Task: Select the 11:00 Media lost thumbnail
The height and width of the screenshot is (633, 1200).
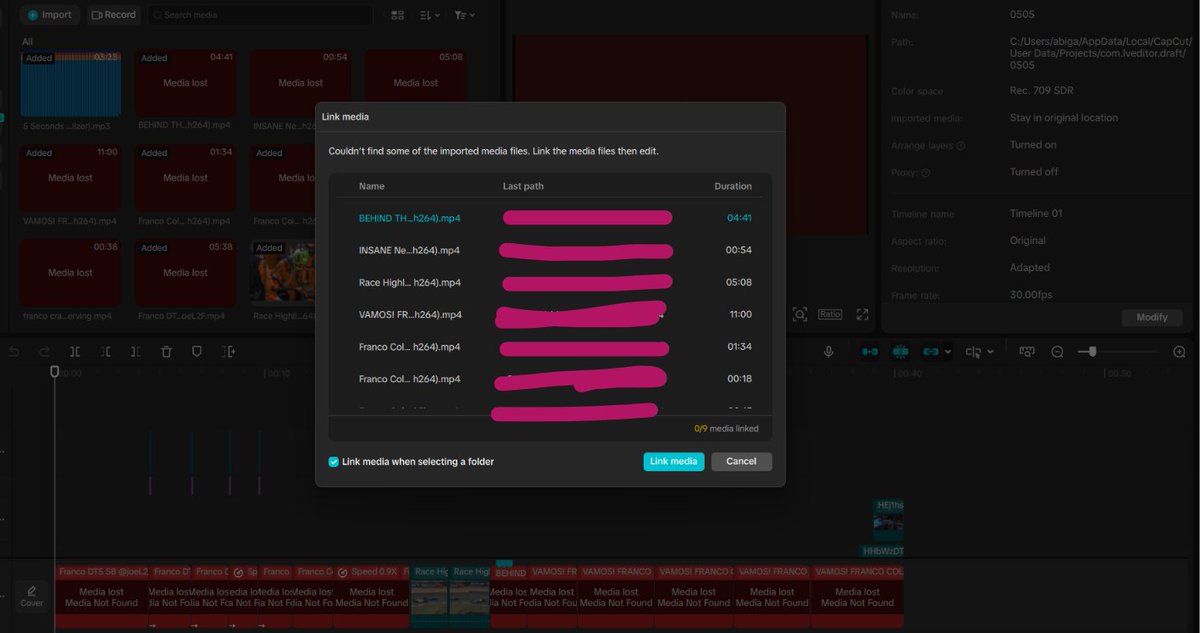Action: click(71, 178)
